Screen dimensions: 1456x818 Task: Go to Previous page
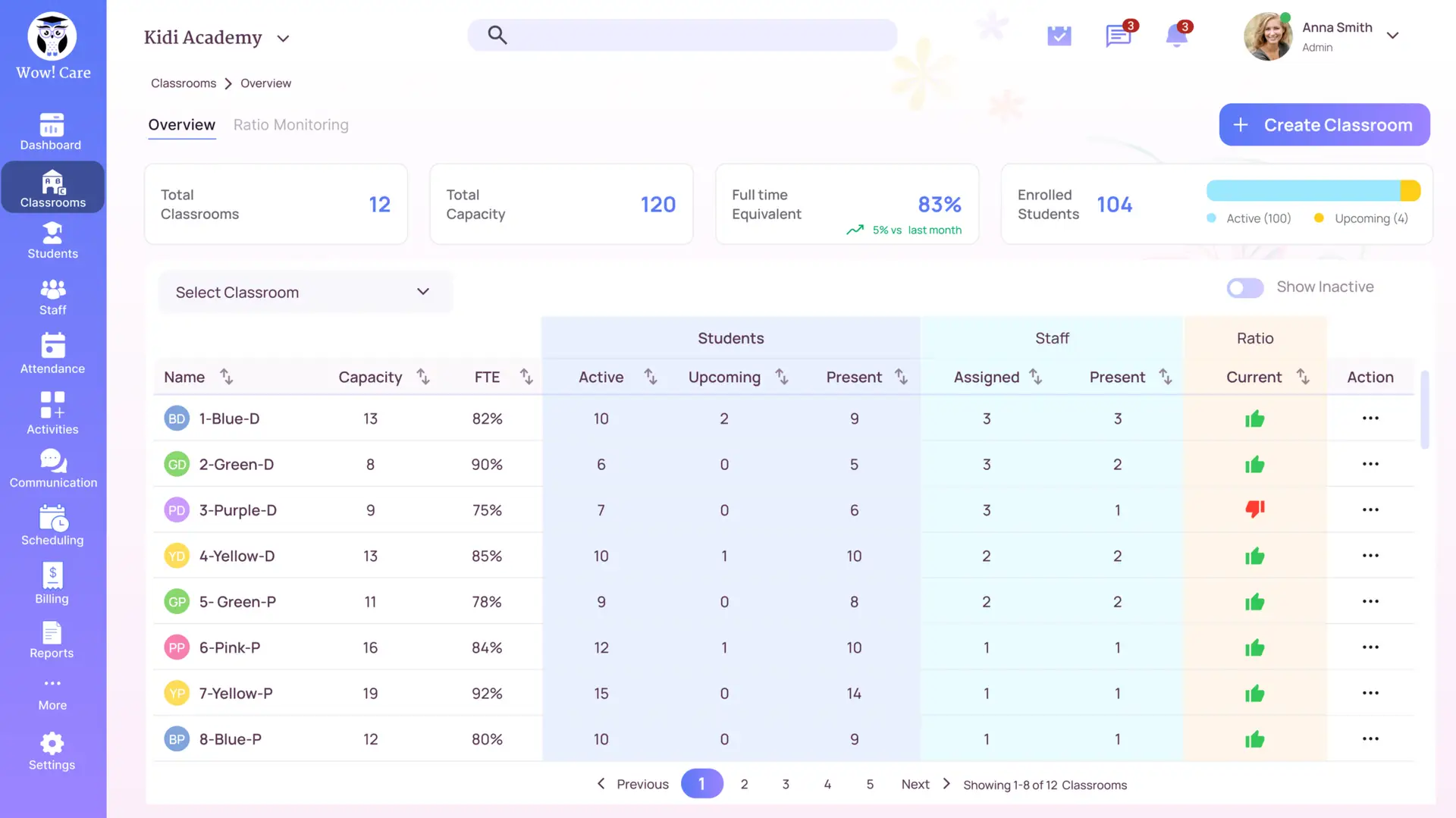(632, 784)
